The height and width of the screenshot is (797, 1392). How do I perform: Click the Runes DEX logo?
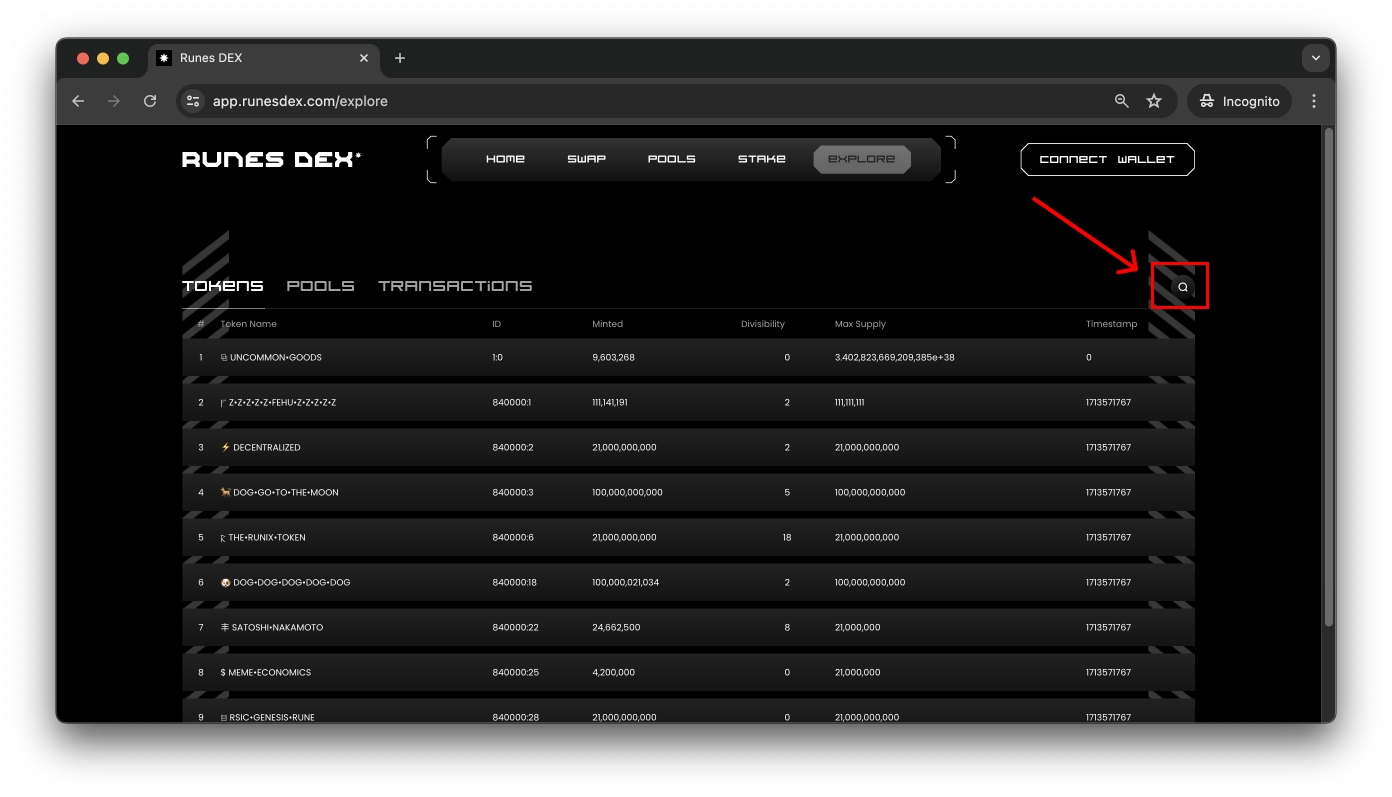(271, 160)
